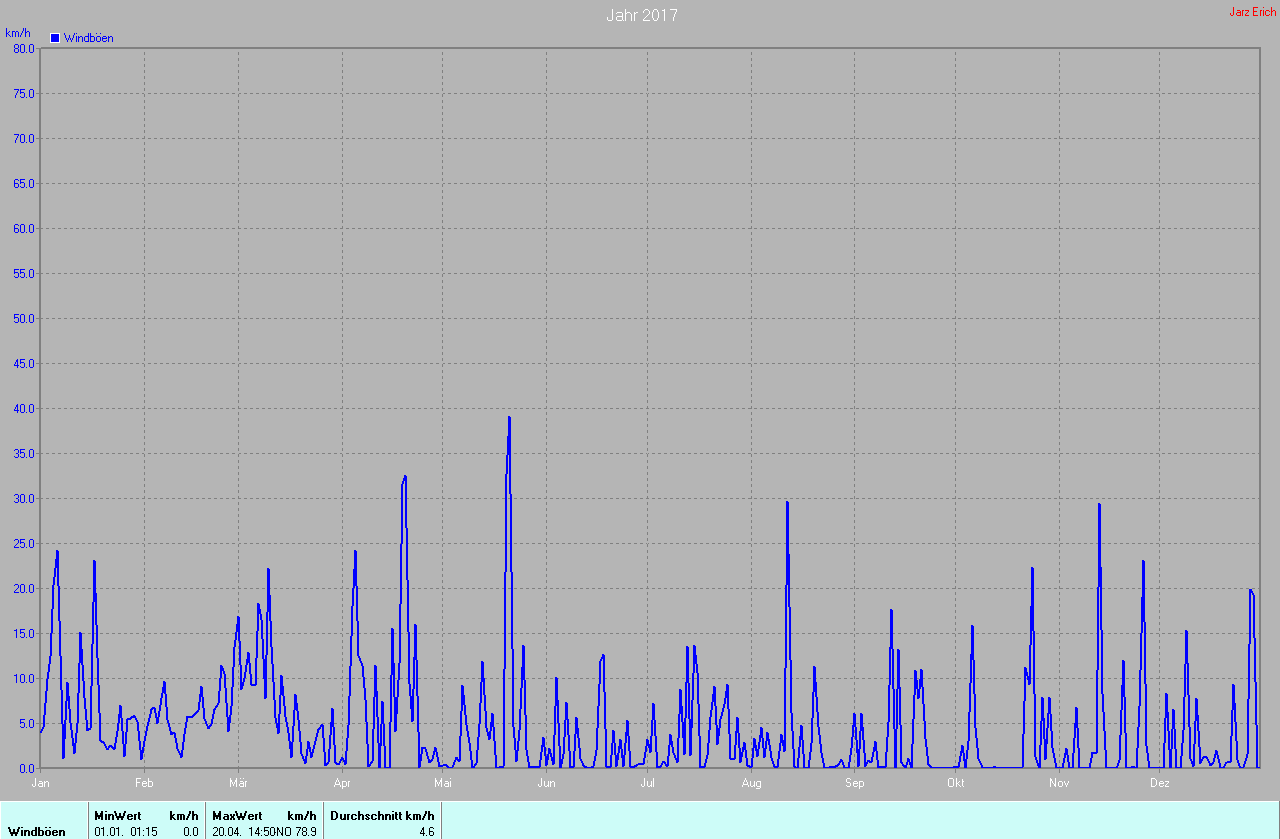Select the 70.0 y-axis value
The width and height of the screenshot is (1280, 839).
tap(23, 139)
